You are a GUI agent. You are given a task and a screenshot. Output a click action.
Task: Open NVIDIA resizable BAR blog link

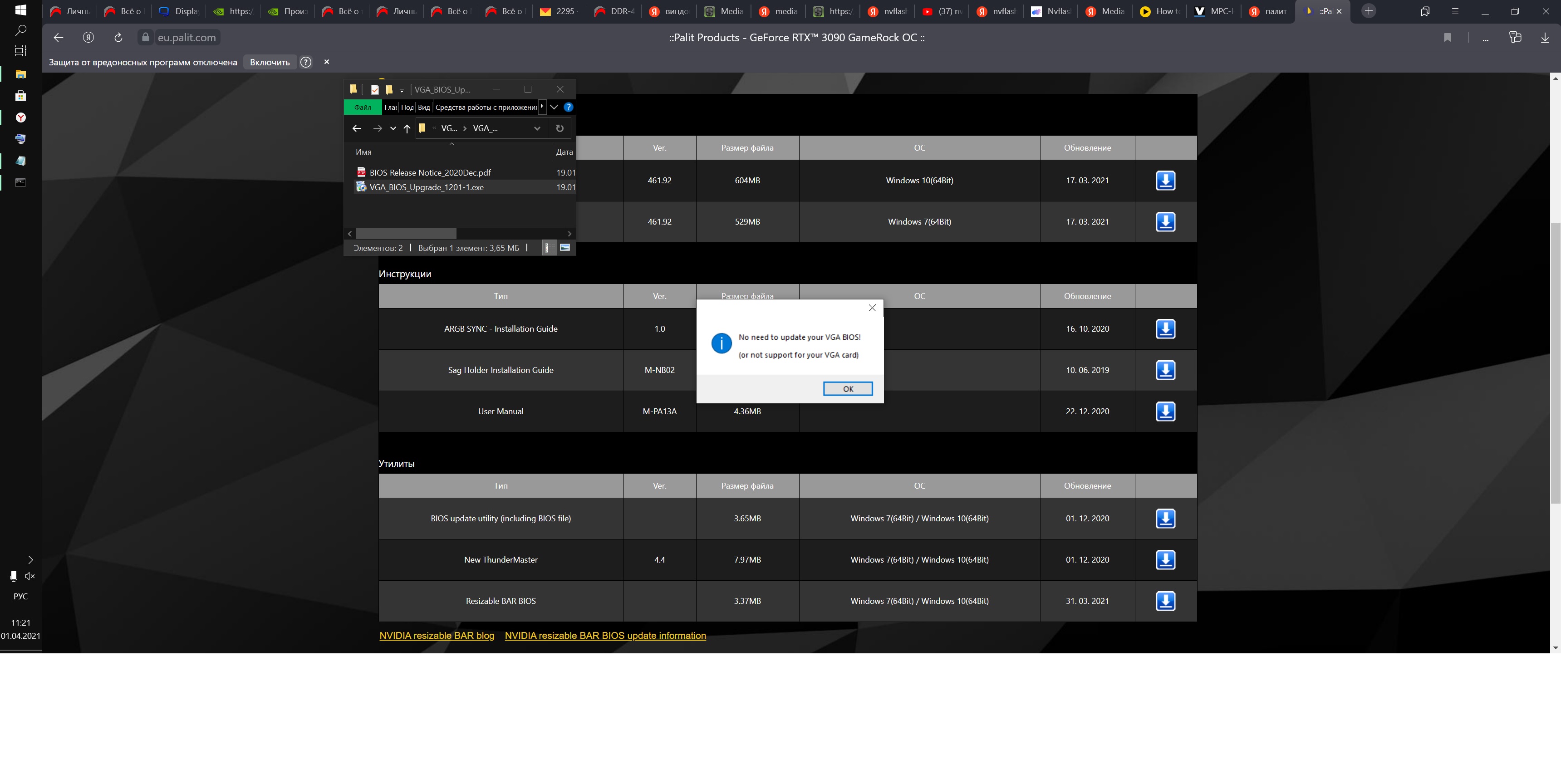pos(436,636)
